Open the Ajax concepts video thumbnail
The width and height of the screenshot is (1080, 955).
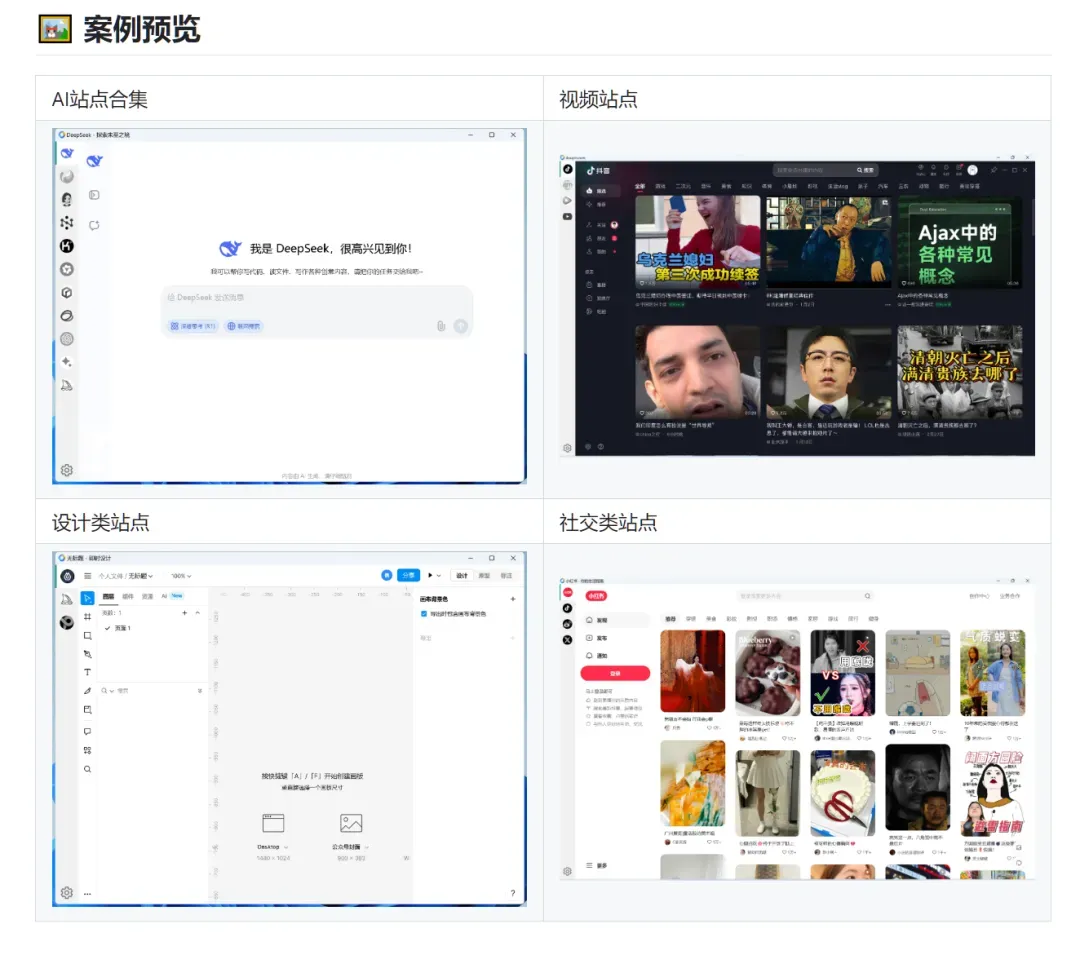[x=960, y=242]
